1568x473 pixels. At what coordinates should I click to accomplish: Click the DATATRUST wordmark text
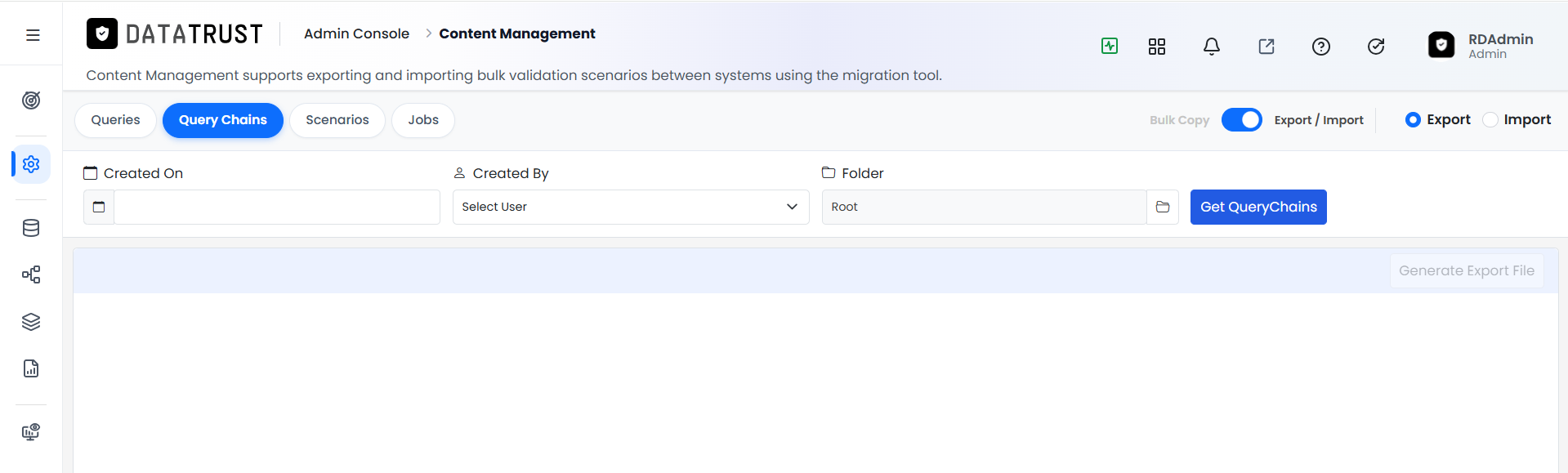pyautogui.click(x=194, y=34)
